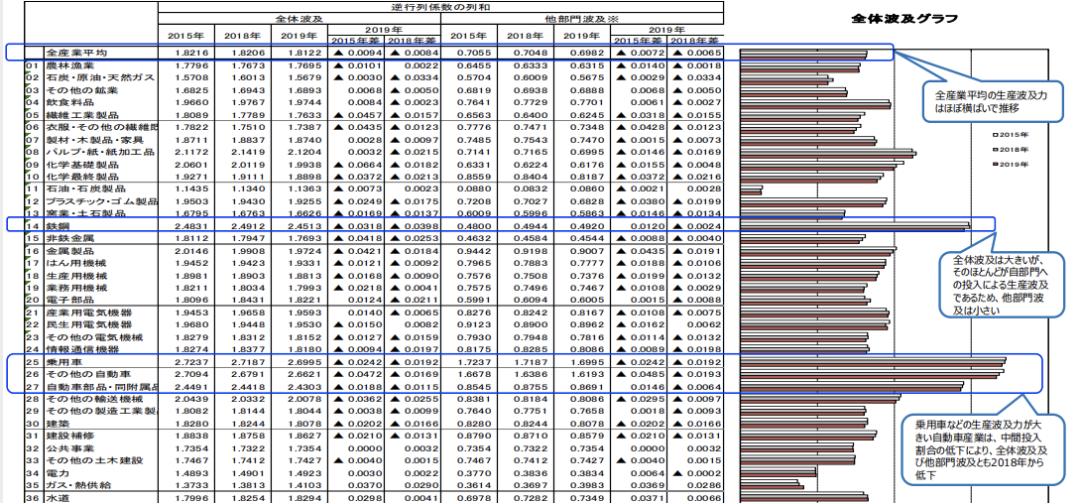1080x503 pixels.
Task: Click the 全産業平均 row label
Action: (x=76, y=52)
